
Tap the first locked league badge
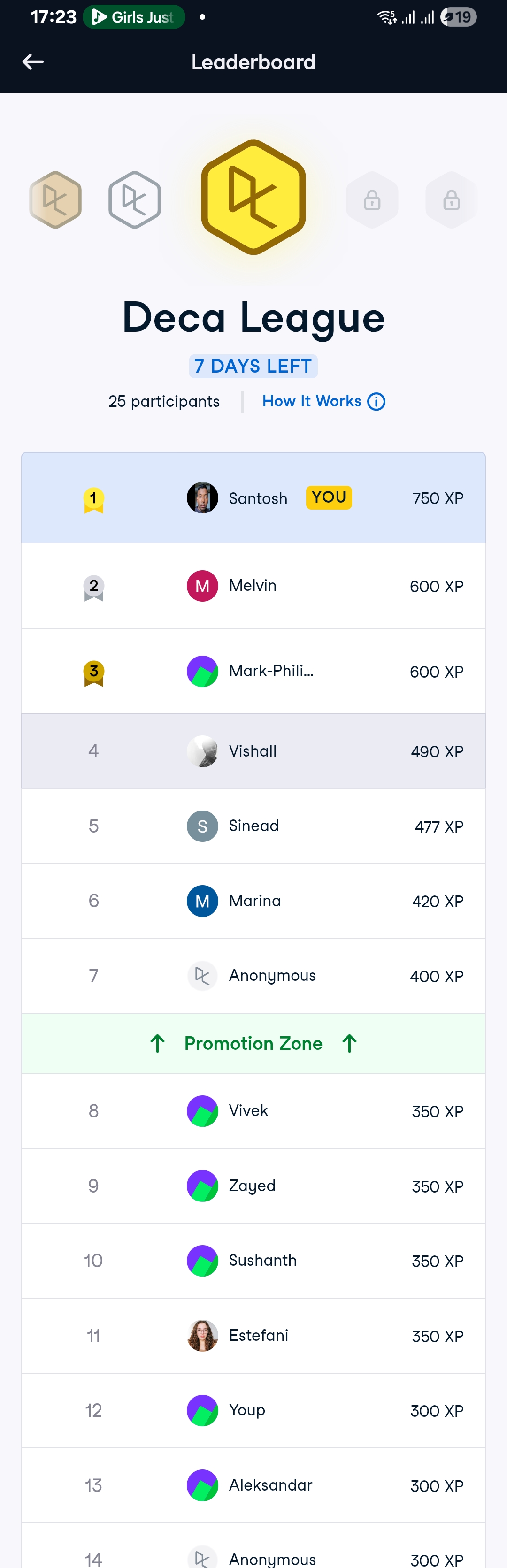coord(372,199)
